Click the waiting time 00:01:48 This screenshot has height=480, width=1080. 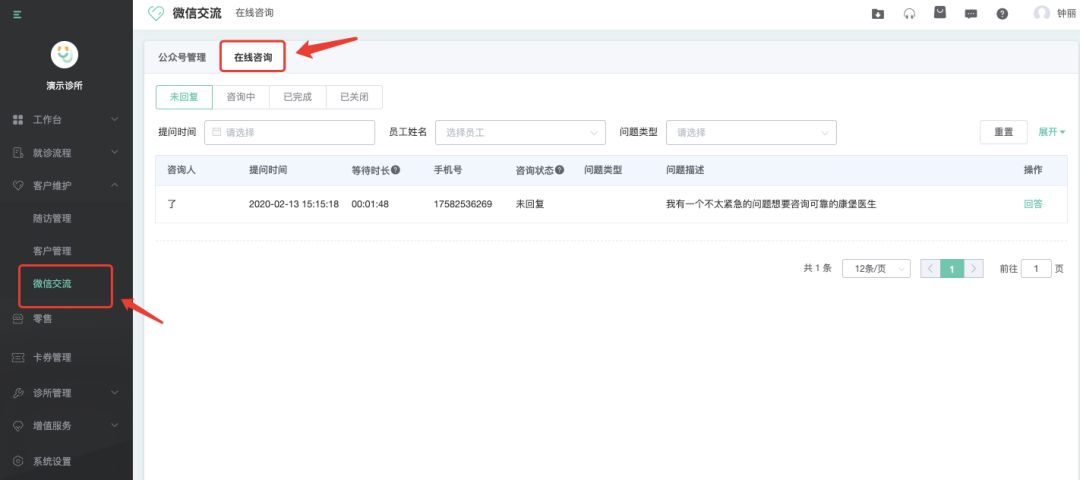coord(370,204)
